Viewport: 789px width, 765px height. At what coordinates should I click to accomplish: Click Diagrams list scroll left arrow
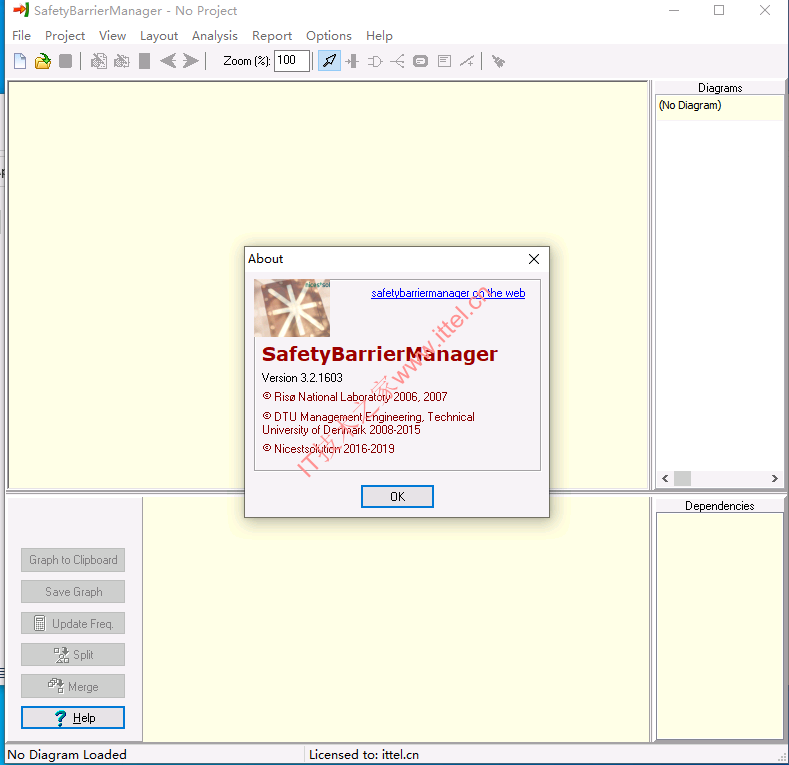click(x=665, y=478)
